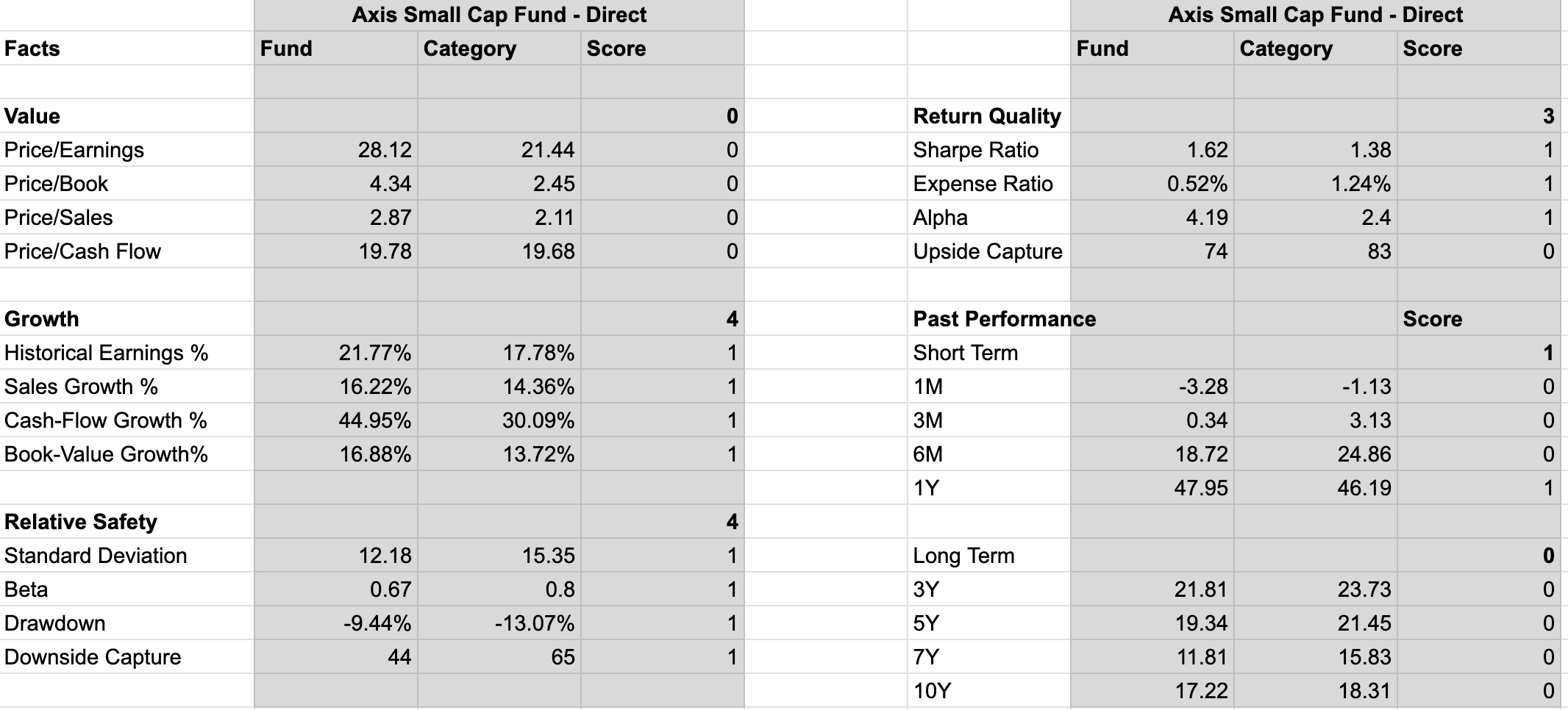Select the Price/Book category value 2.45
Viewport: 1568px width, 710px height.
pos(553,184)
